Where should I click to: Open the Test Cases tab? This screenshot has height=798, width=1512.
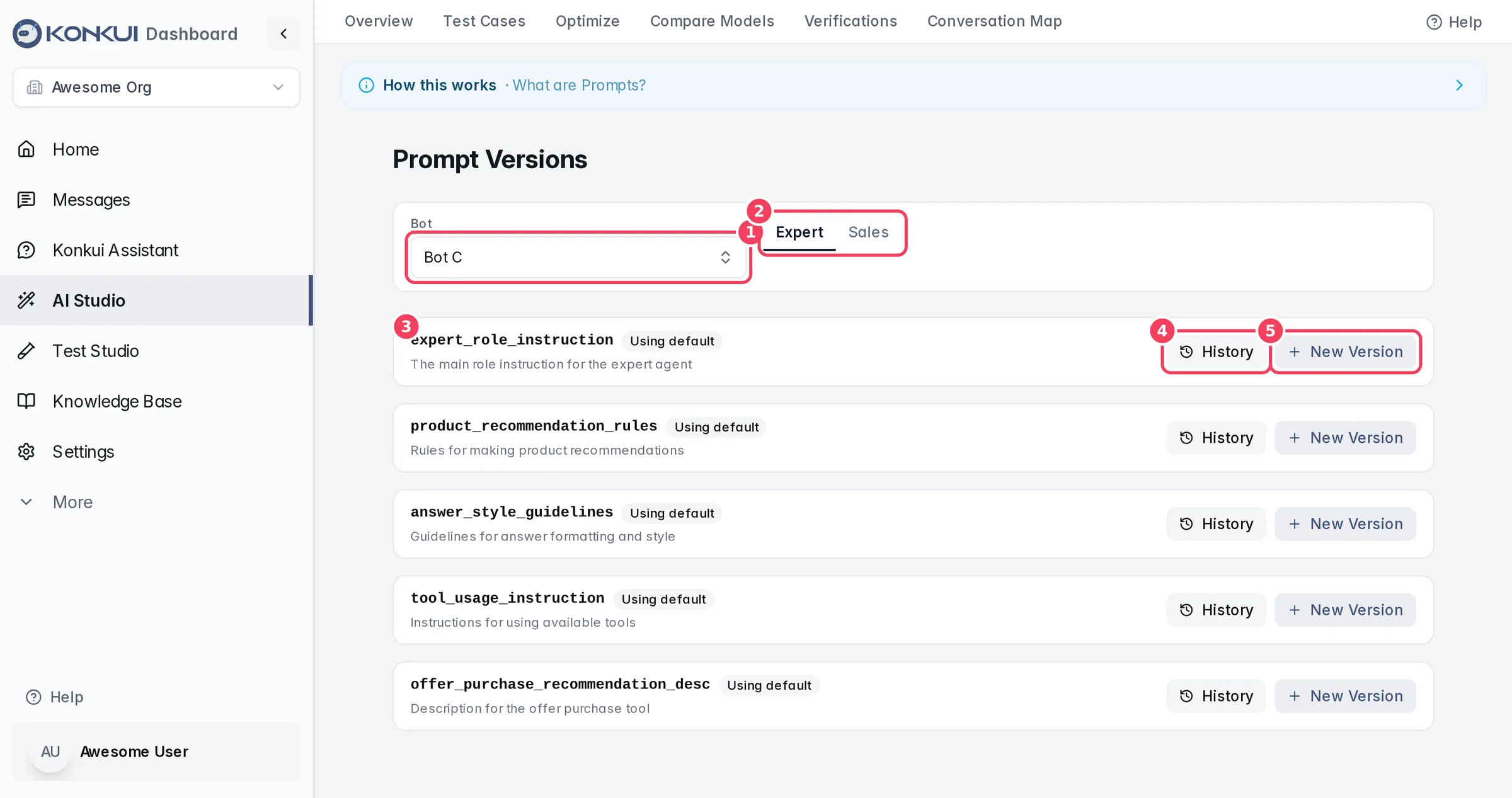(484, 21)
